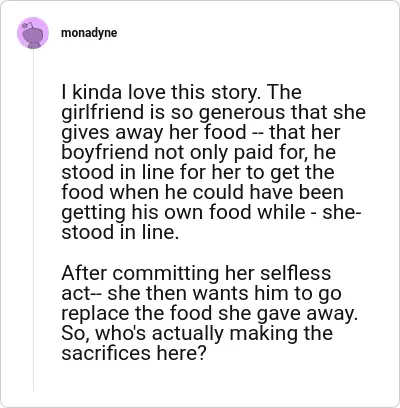Click the word 'boyfriend' in the comment

105,152
